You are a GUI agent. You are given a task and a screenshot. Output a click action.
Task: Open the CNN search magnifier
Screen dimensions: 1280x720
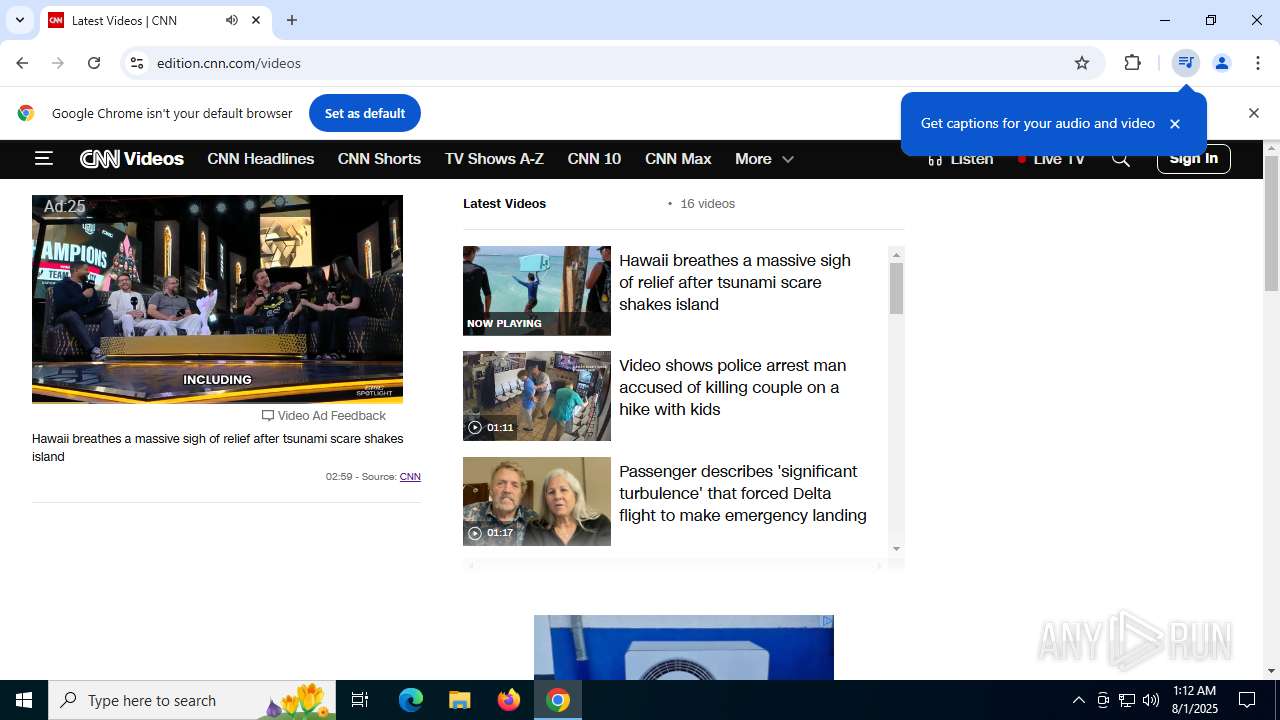pyautogui.click(x=1121, y=159)
